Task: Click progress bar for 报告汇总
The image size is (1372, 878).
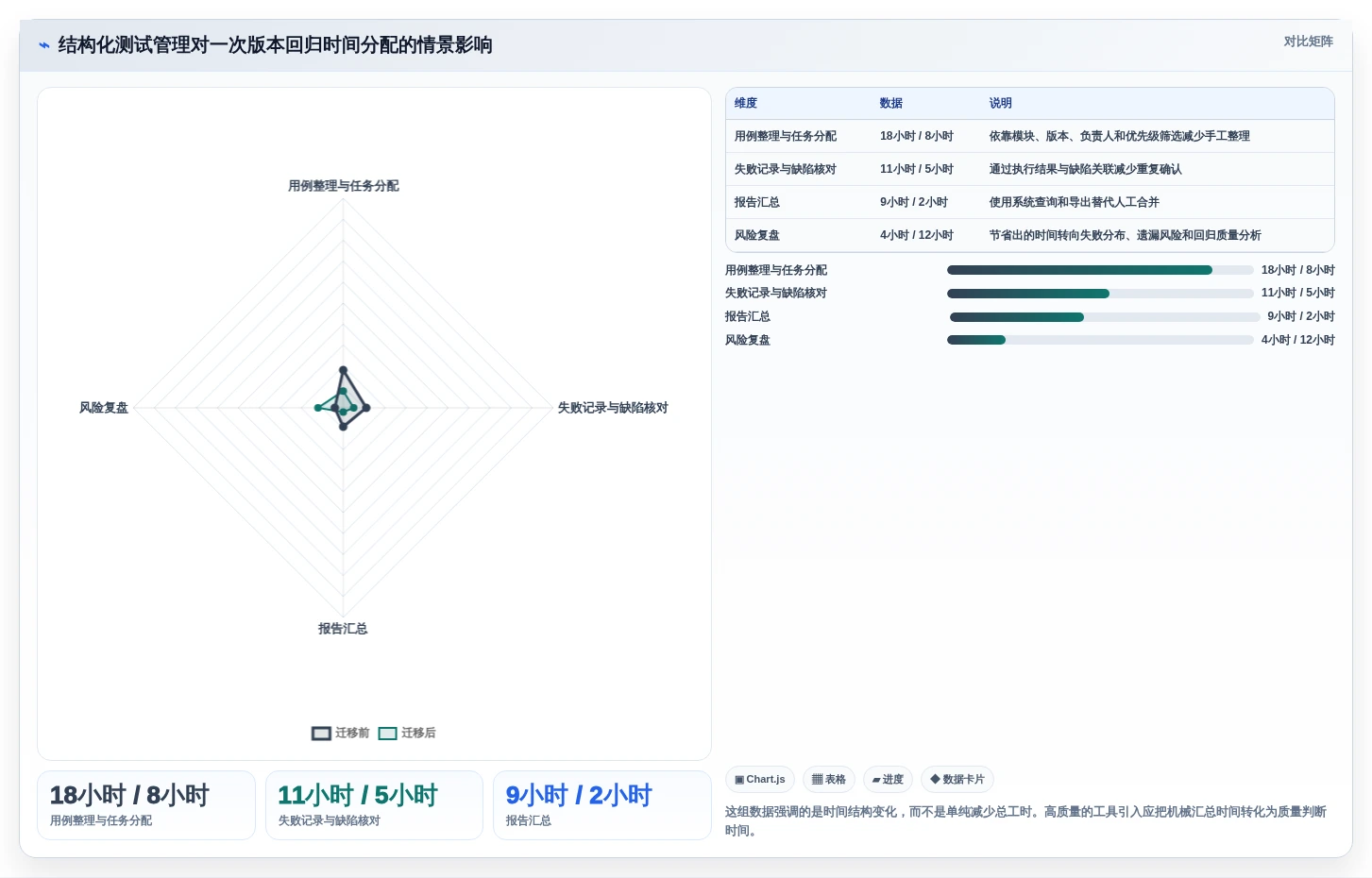Action: [x=1105, y=317]
